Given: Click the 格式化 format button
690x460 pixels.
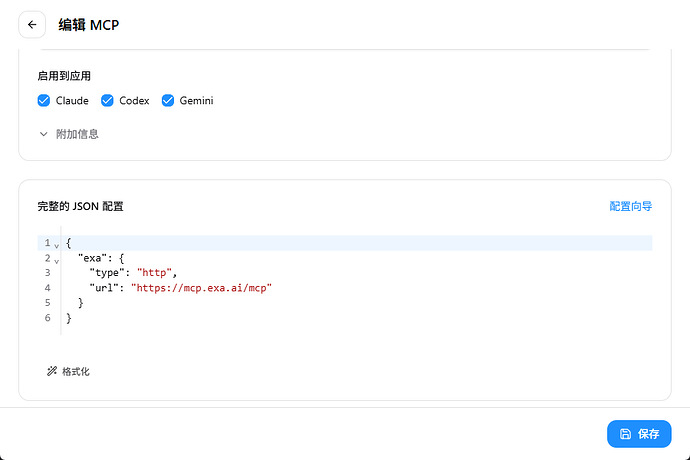Looking at the screenshot, I should 68,372.
